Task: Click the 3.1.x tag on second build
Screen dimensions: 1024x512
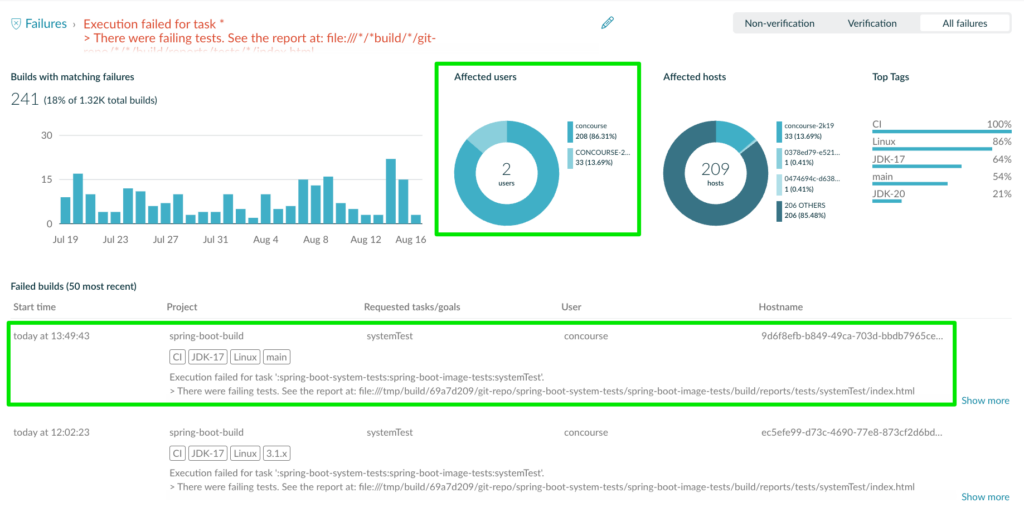Action: click(277, 453)
